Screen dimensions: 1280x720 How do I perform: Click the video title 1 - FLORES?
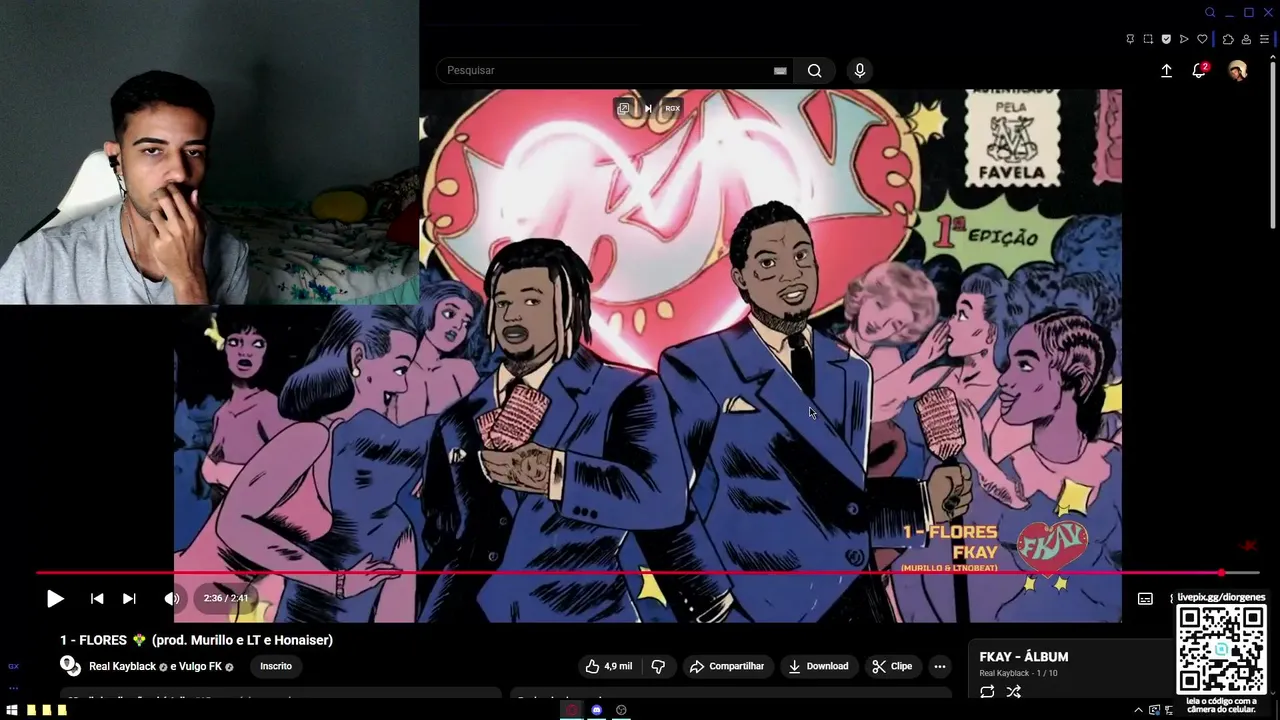pyautogui.click(x=196, y=640)
